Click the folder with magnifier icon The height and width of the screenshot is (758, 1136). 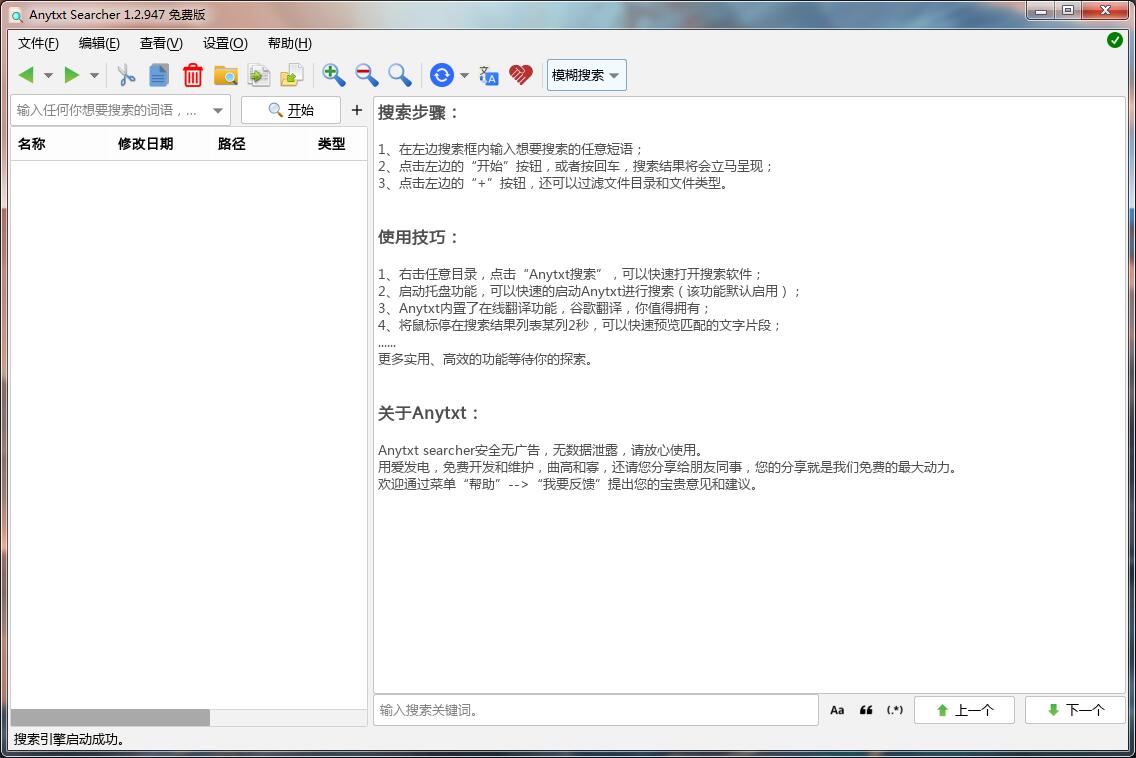[226, 75]
